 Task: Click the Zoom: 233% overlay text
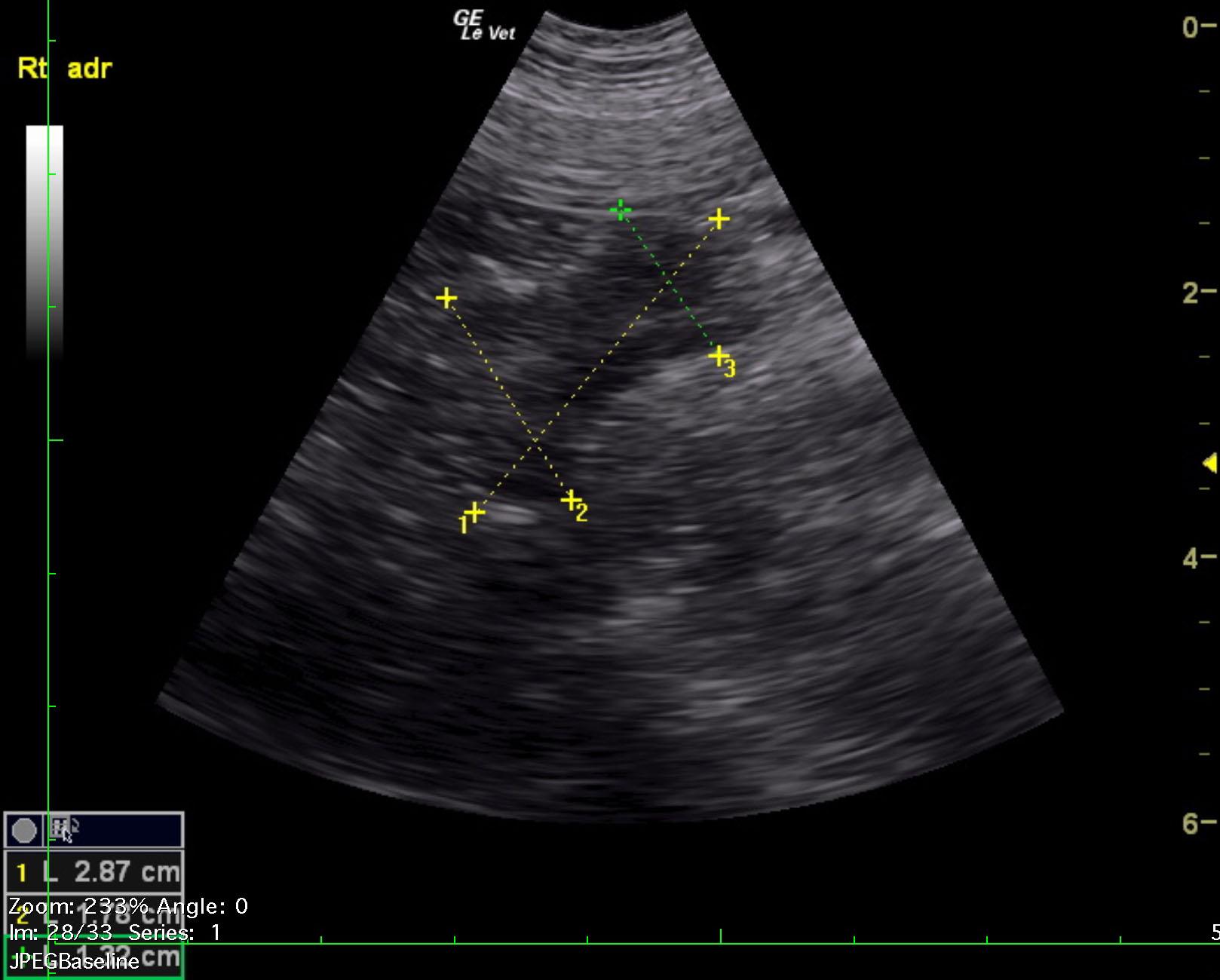coord(84,905)
